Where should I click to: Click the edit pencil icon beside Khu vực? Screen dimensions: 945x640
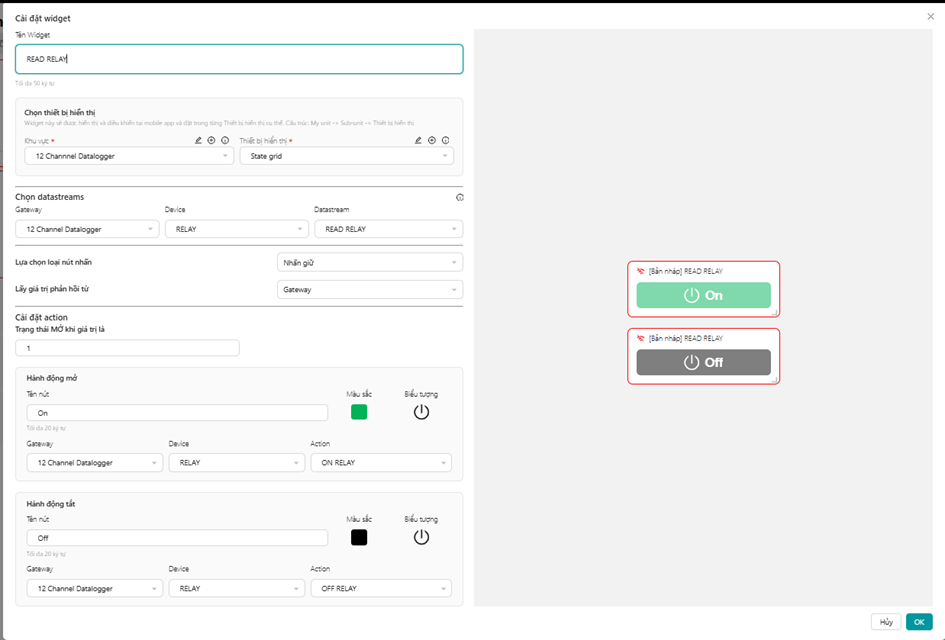coord(198,140)
